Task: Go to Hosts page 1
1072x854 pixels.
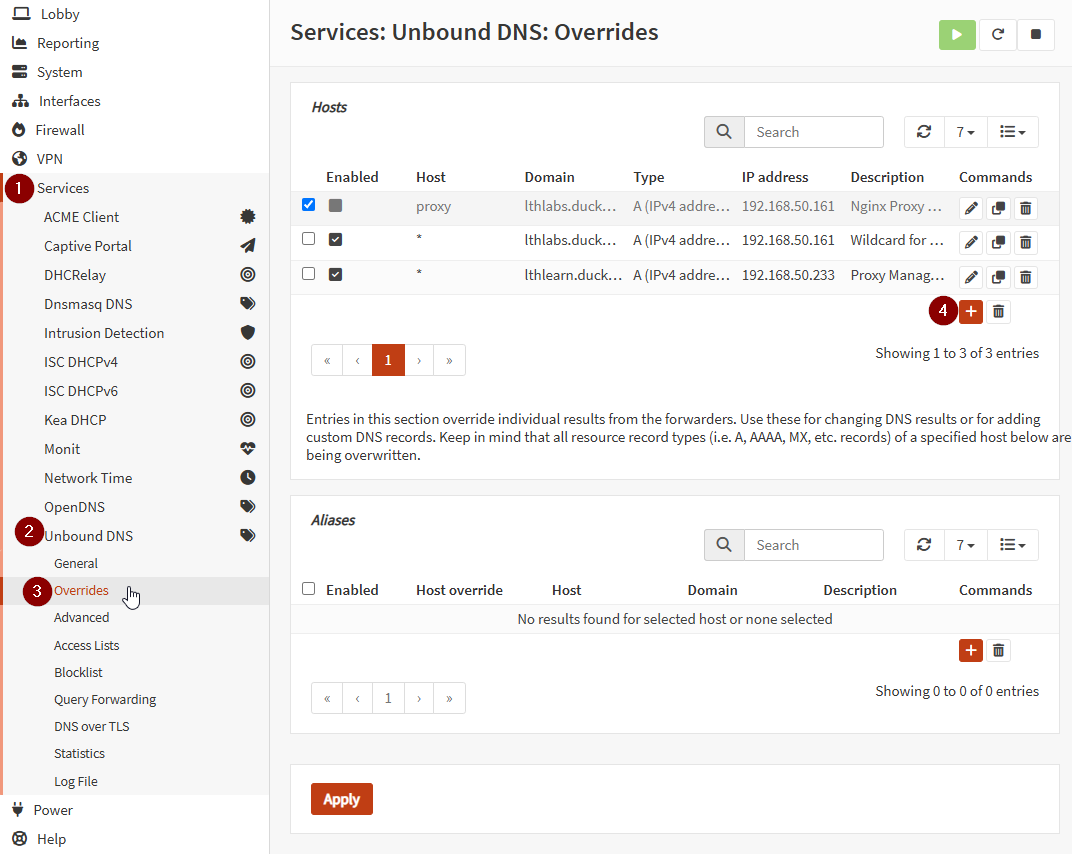Action: (388, 360)
